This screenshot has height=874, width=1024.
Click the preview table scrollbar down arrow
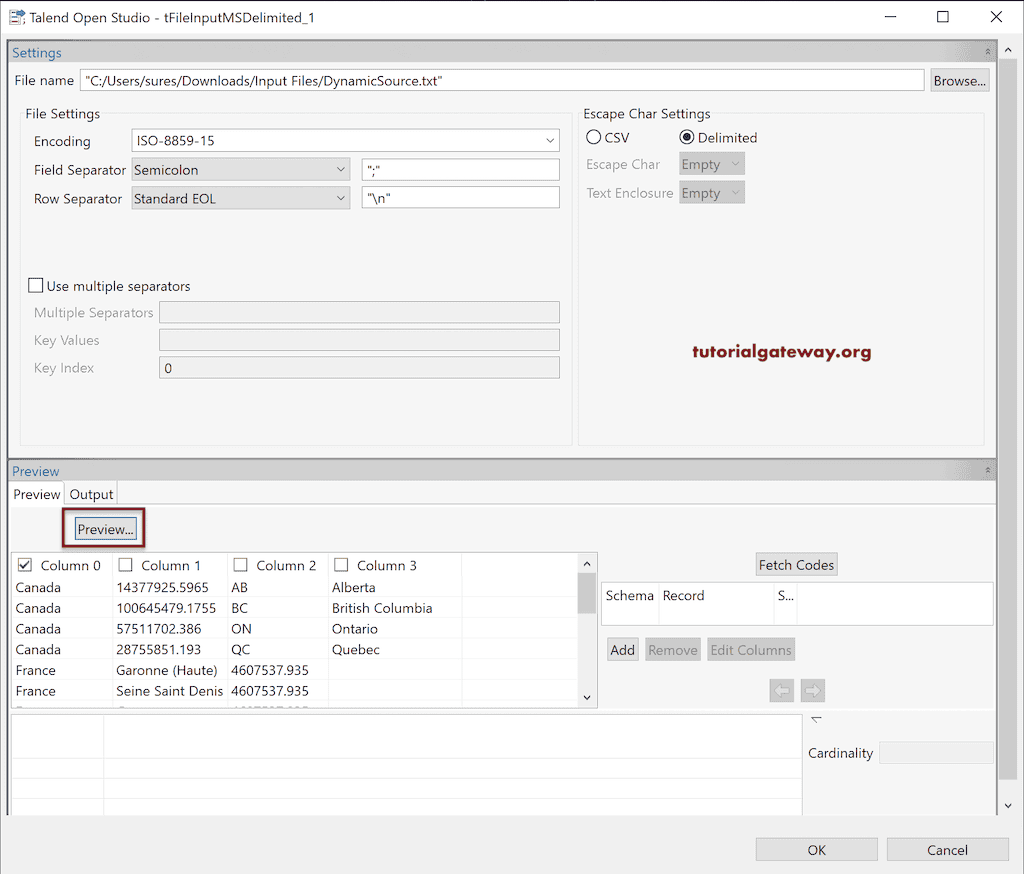click(587, 697)
